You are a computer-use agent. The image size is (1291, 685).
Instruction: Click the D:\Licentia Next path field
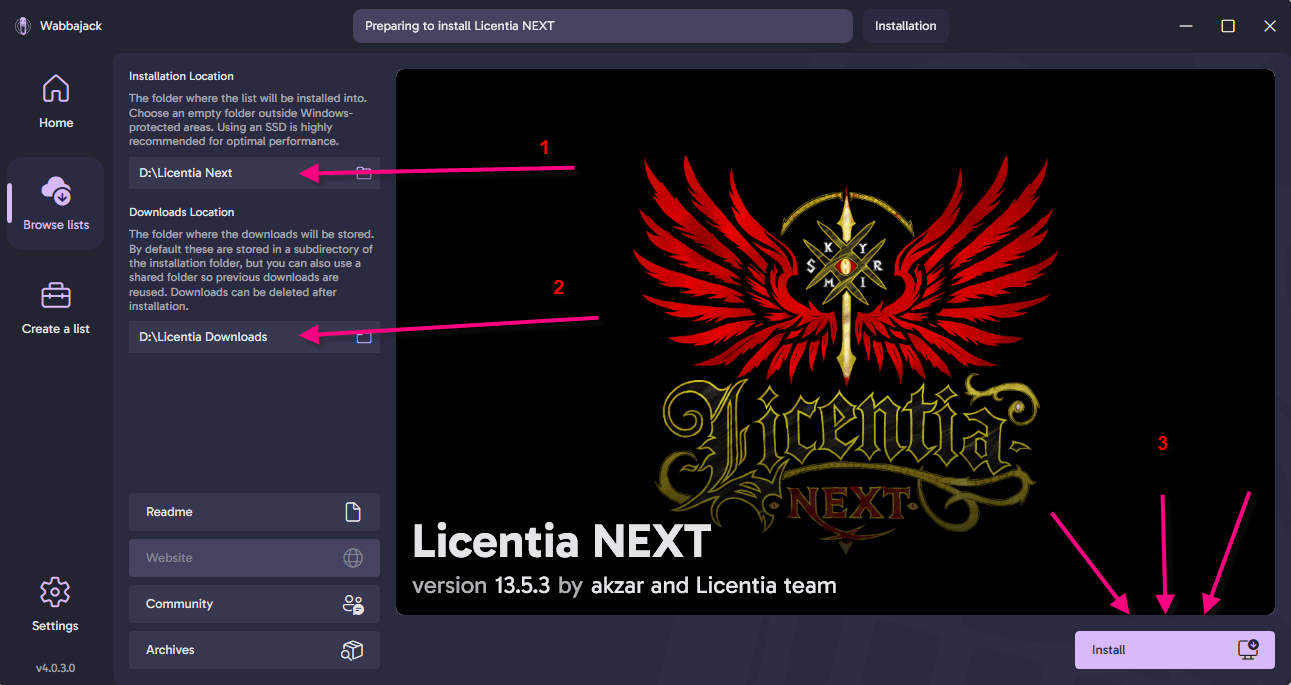coord(230,173)
